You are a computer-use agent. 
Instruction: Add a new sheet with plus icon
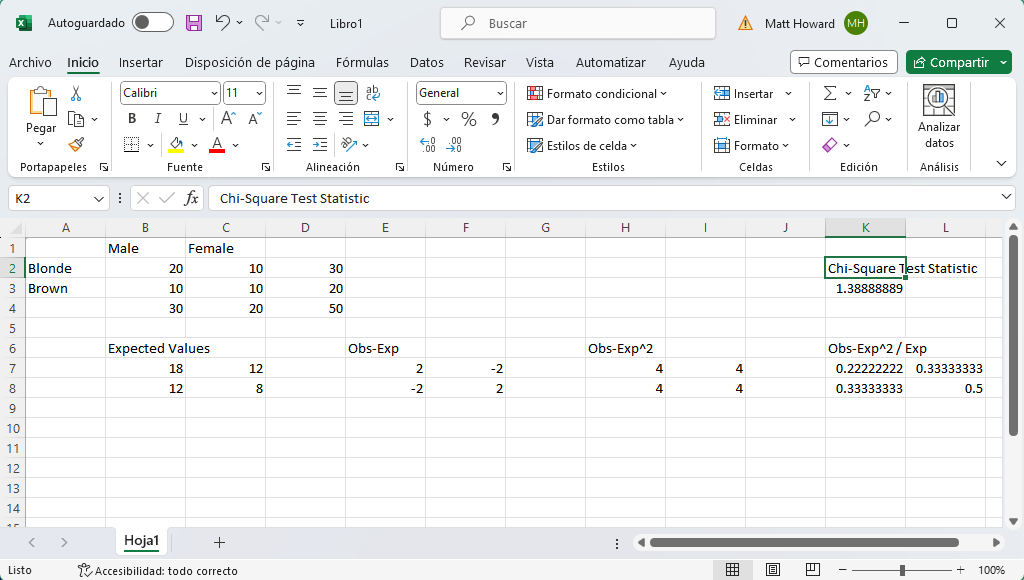pos(219,542)
